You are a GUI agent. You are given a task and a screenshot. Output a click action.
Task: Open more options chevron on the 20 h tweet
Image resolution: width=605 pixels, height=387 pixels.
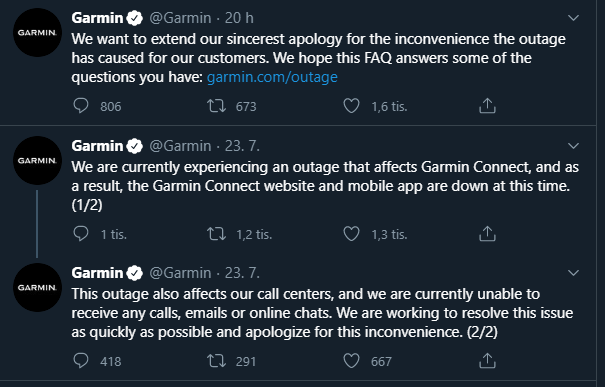pyautogui.click(x=574, y=18)
